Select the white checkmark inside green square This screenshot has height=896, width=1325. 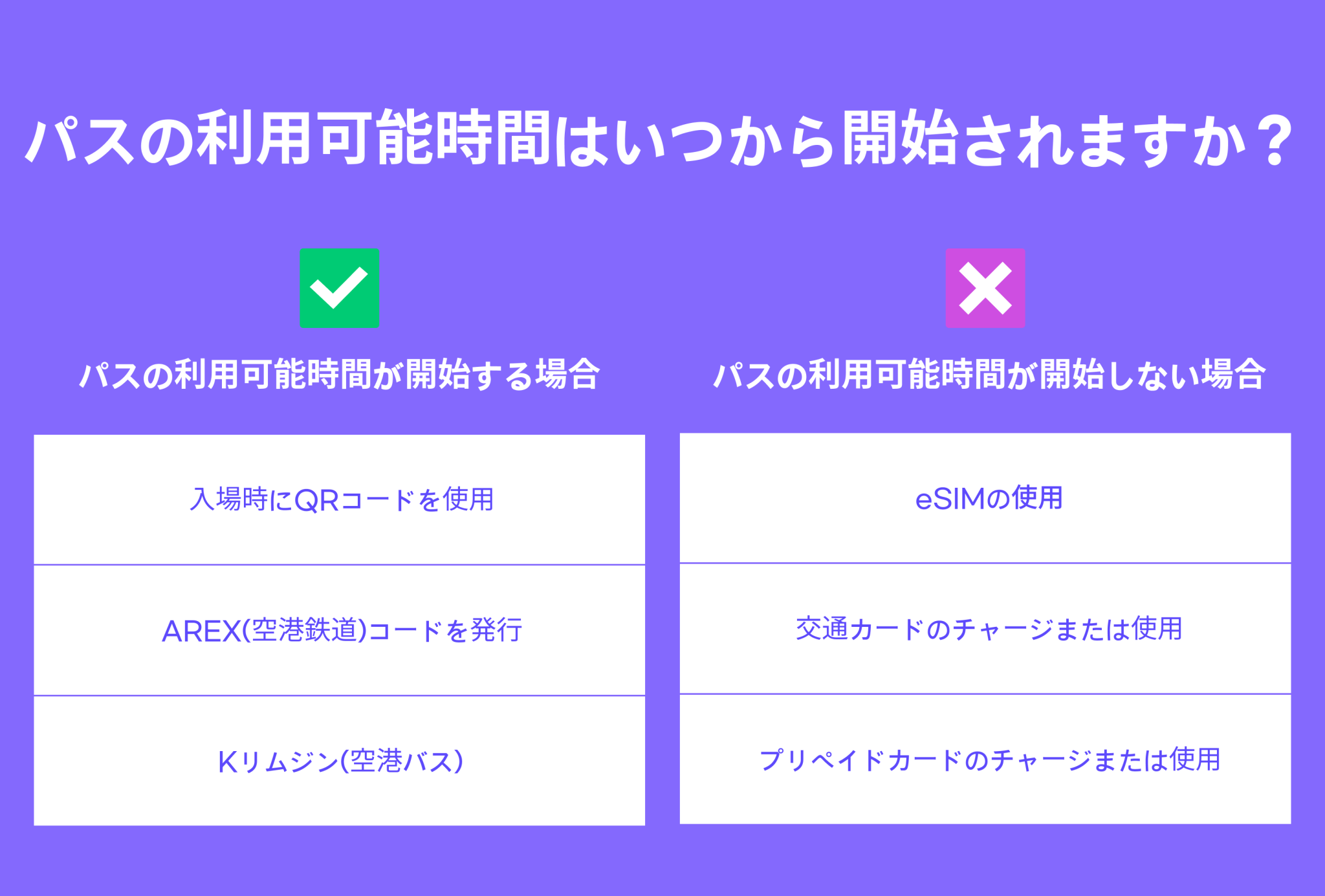pyautogui.click(x=339, y=288)
